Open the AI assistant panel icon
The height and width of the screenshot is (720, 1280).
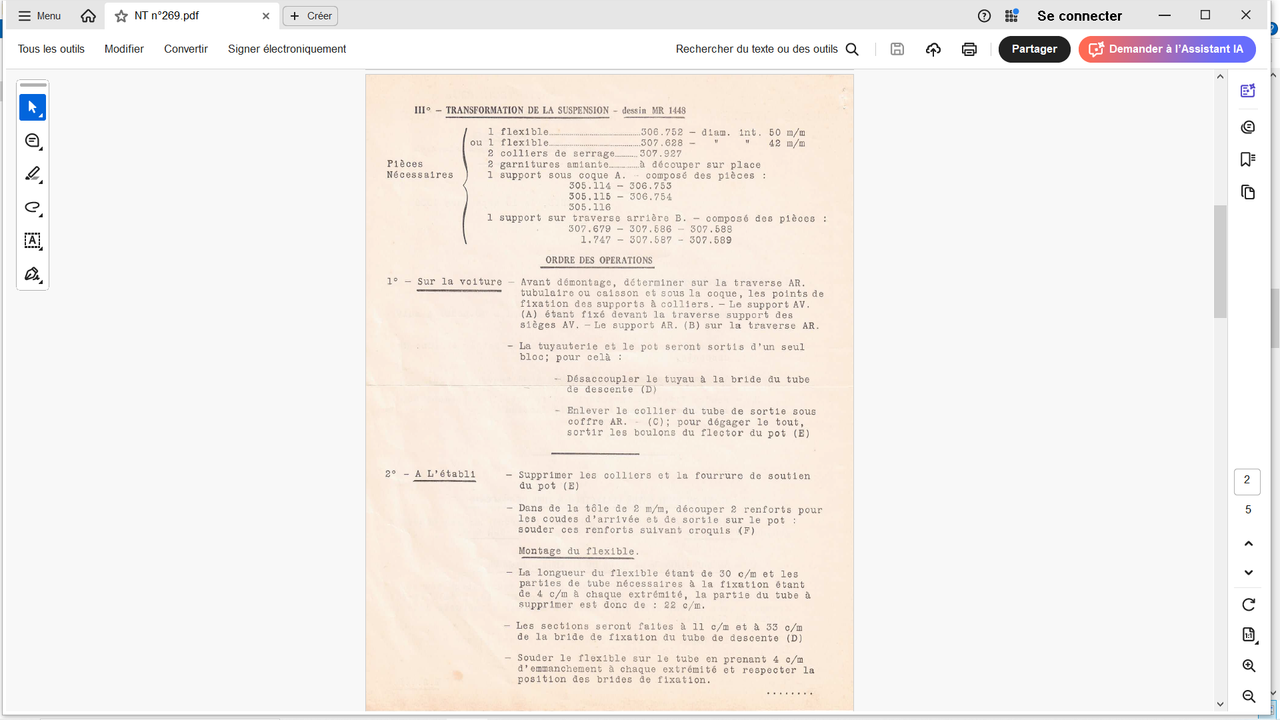[1248, 91]
